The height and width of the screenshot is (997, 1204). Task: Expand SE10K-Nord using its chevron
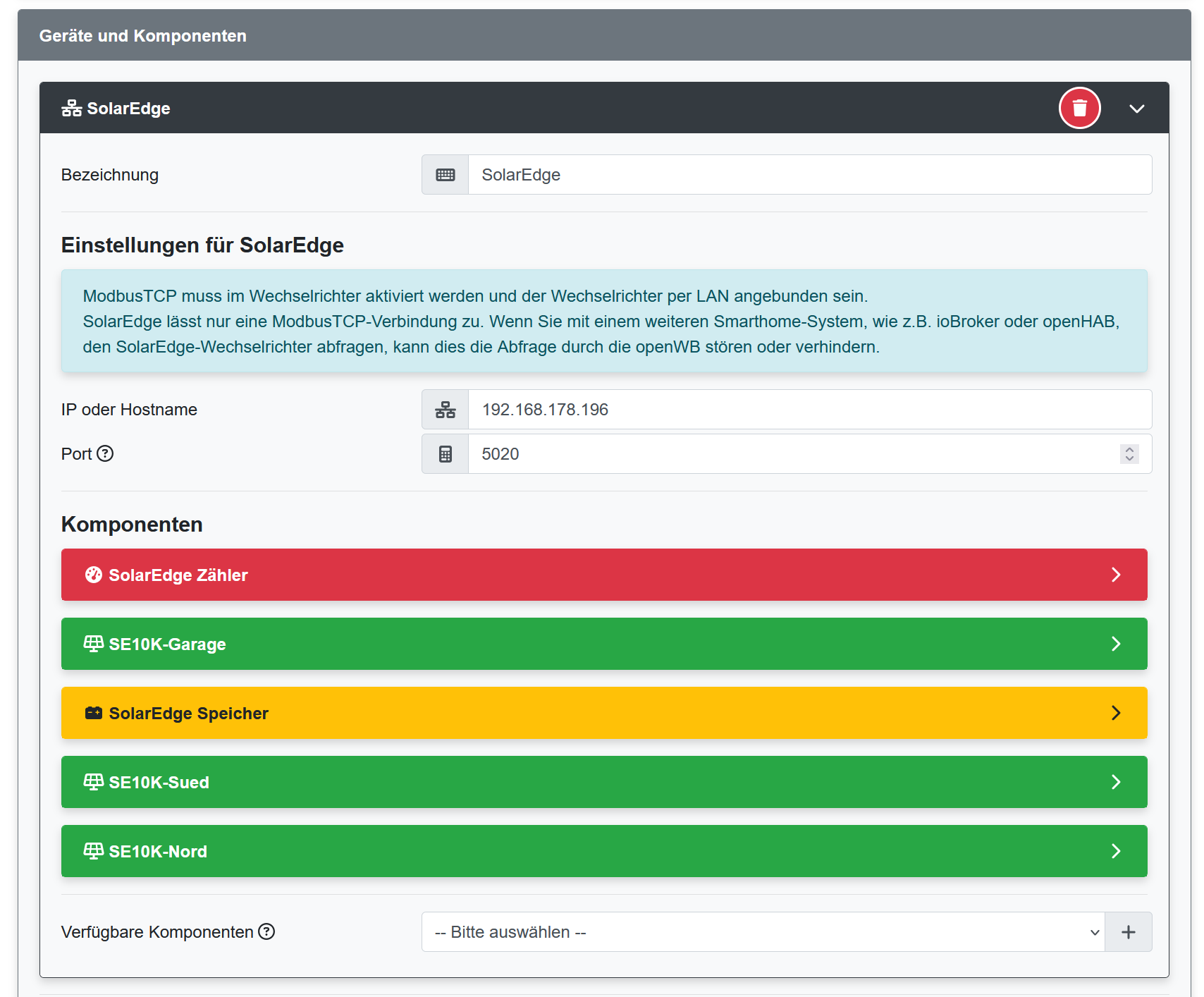1116,851
